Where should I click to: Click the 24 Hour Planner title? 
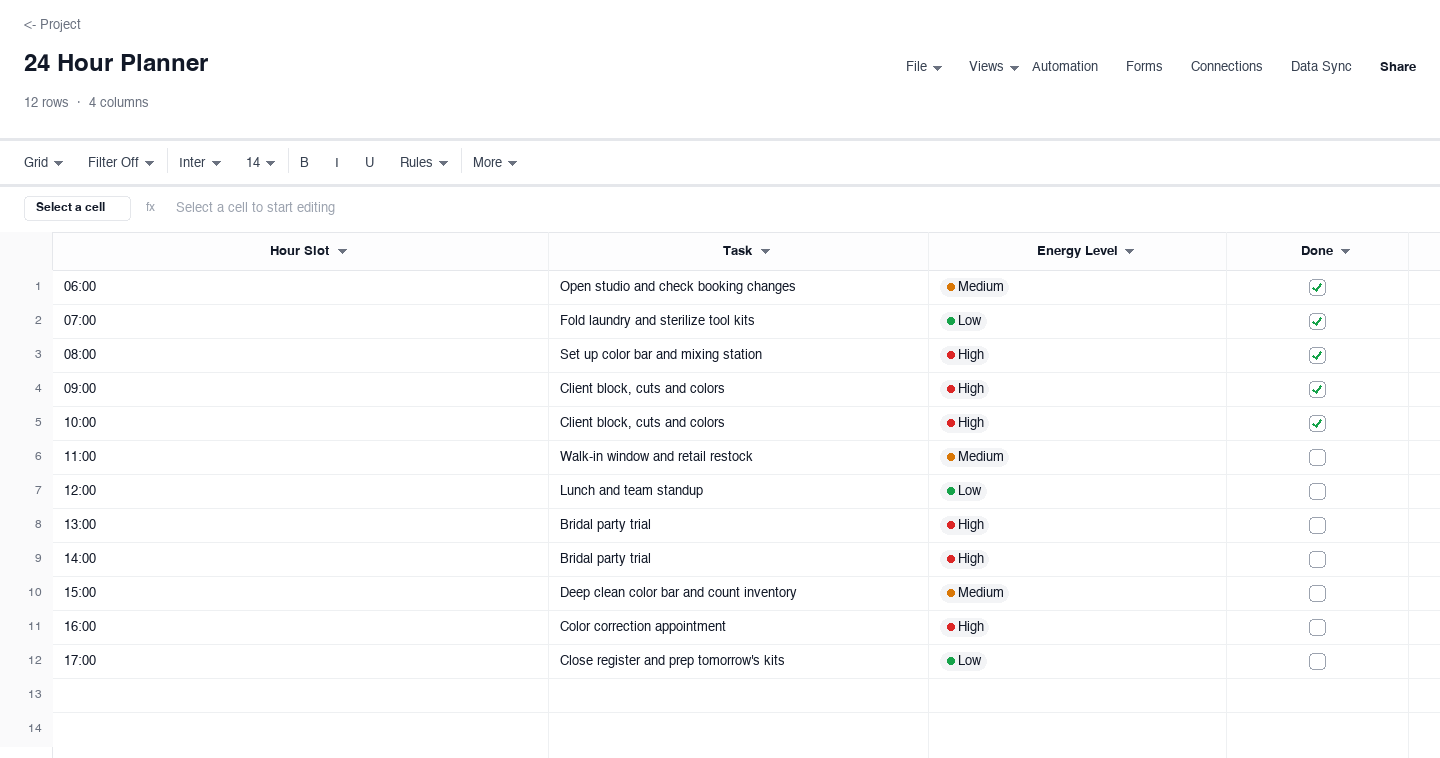pos(116,63)
